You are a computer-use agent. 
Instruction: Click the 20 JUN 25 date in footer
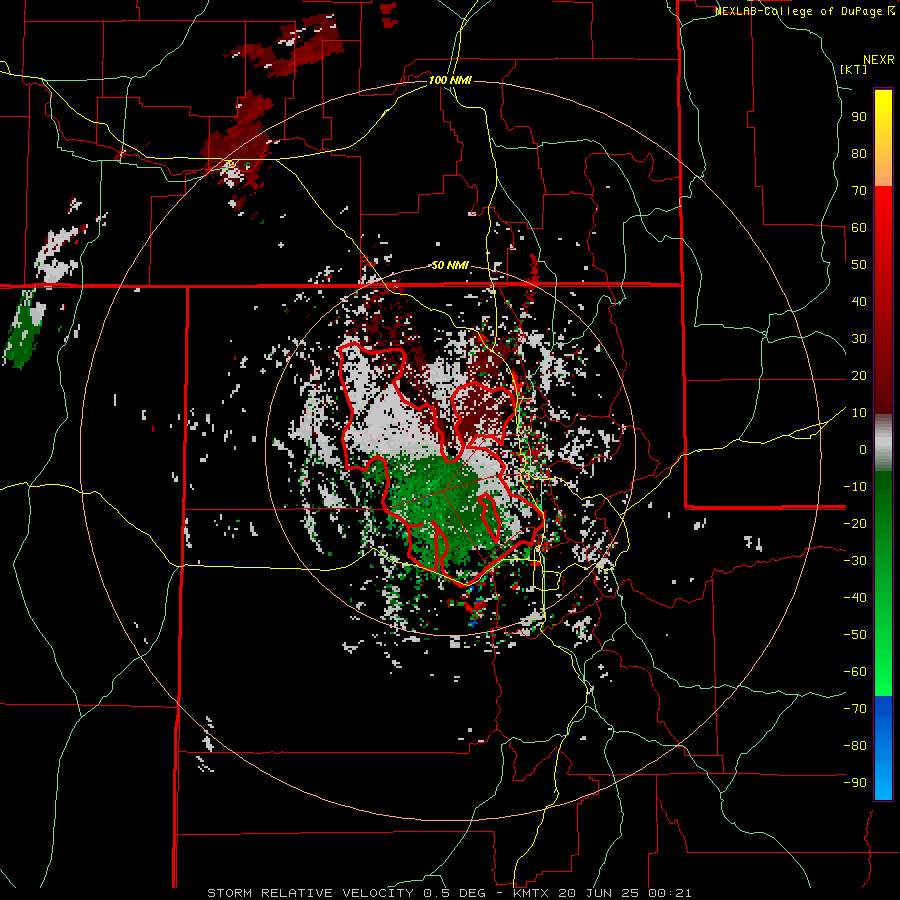[601, 893]
